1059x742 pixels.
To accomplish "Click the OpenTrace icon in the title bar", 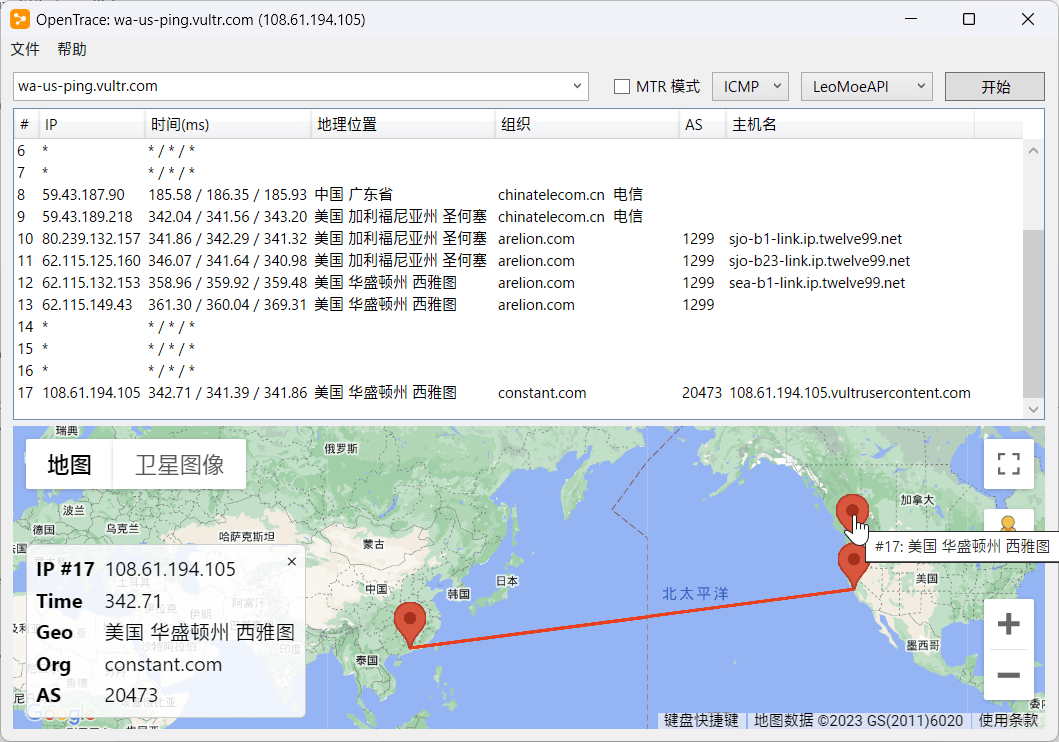I will (18, 19).
